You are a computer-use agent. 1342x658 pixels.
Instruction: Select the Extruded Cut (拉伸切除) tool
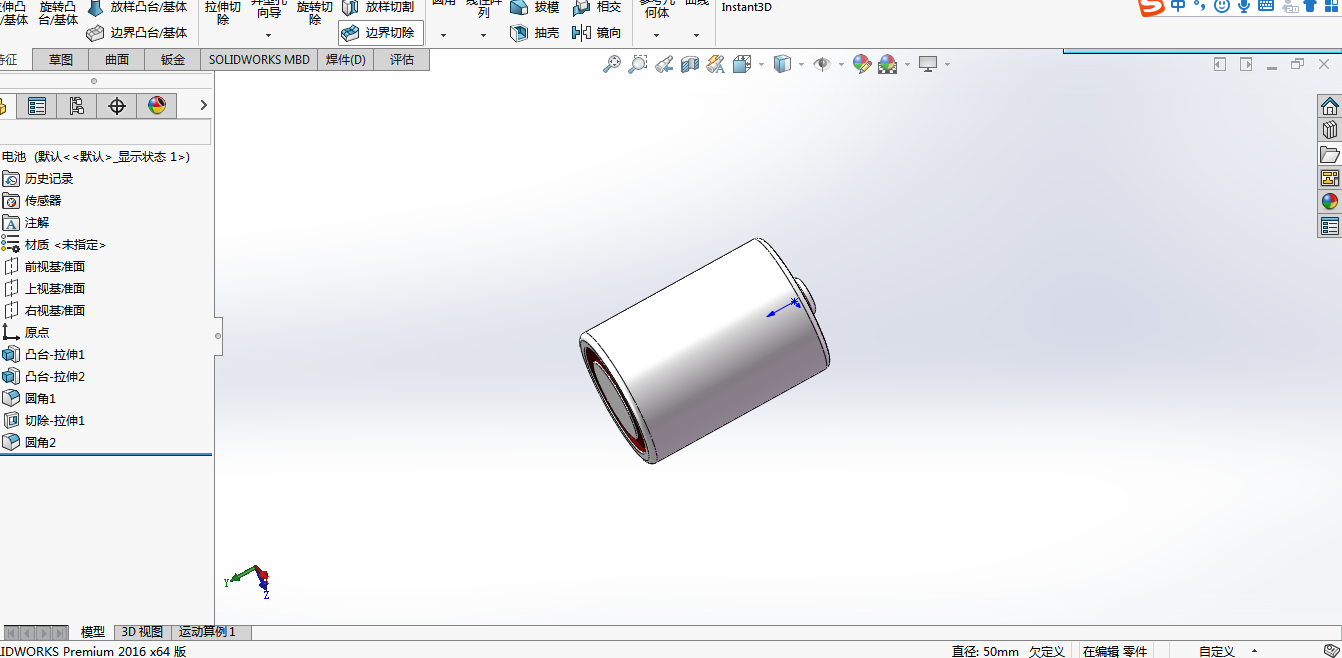(223, 12)
